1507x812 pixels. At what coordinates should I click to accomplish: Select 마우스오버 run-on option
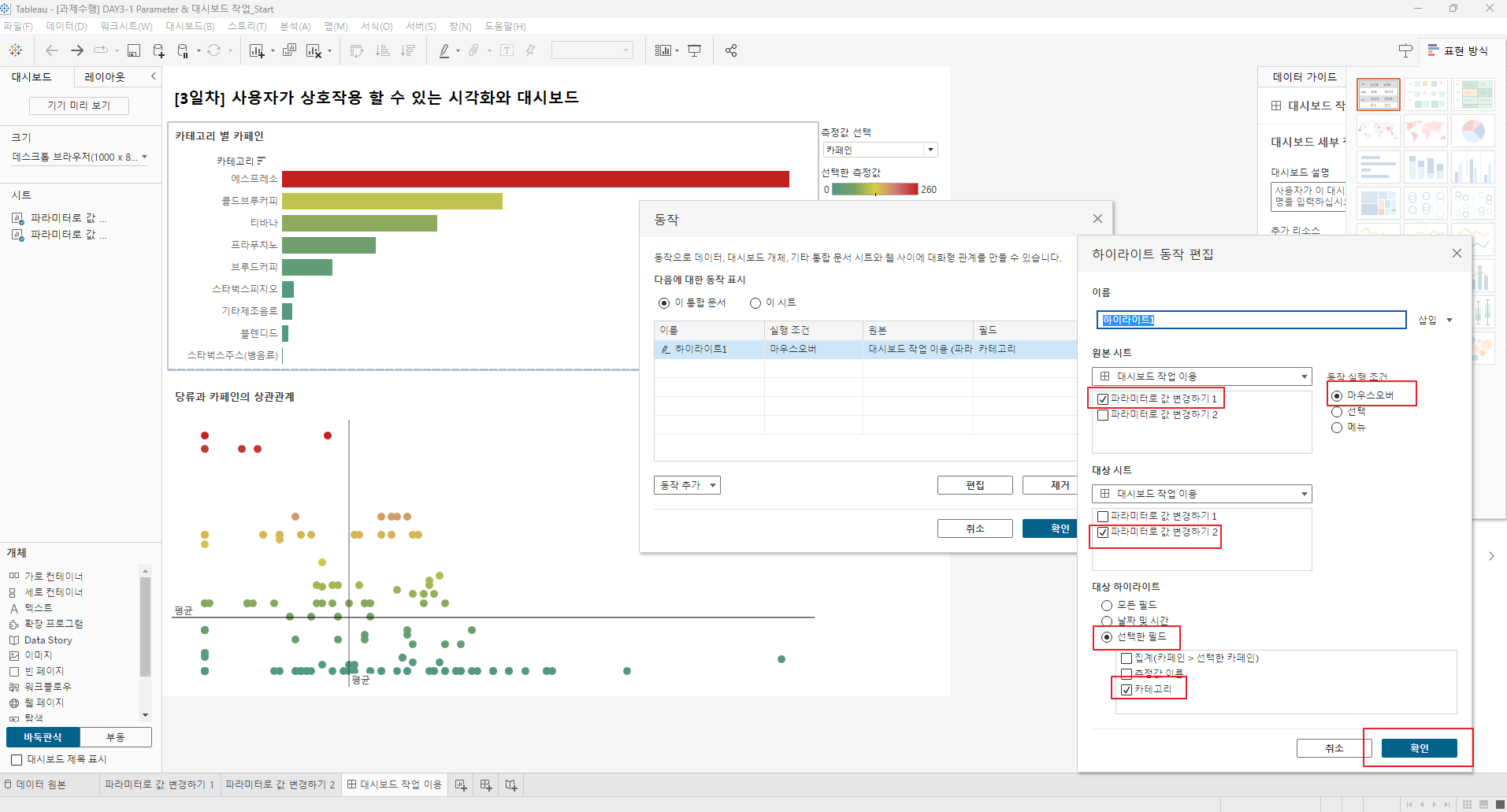pyautogui.click(x=1337, y=396)
